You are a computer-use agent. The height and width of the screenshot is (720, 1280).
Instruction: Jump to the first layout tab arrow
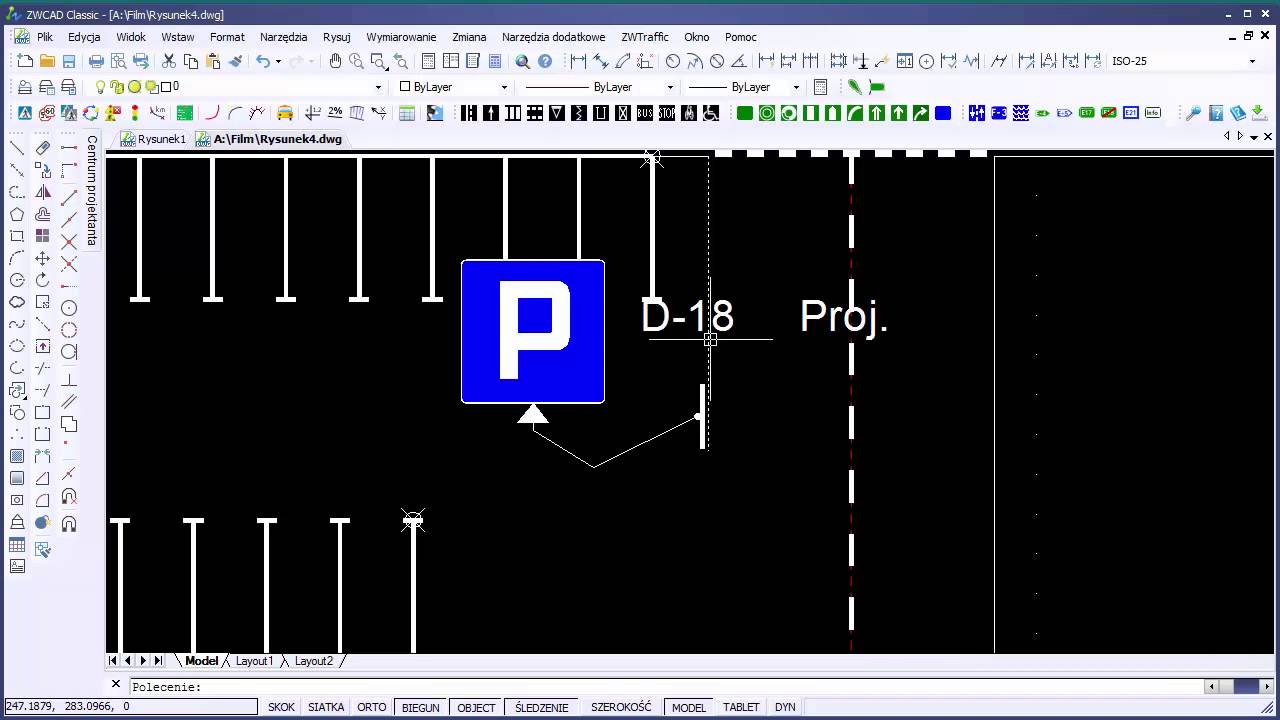pos(113,661)
